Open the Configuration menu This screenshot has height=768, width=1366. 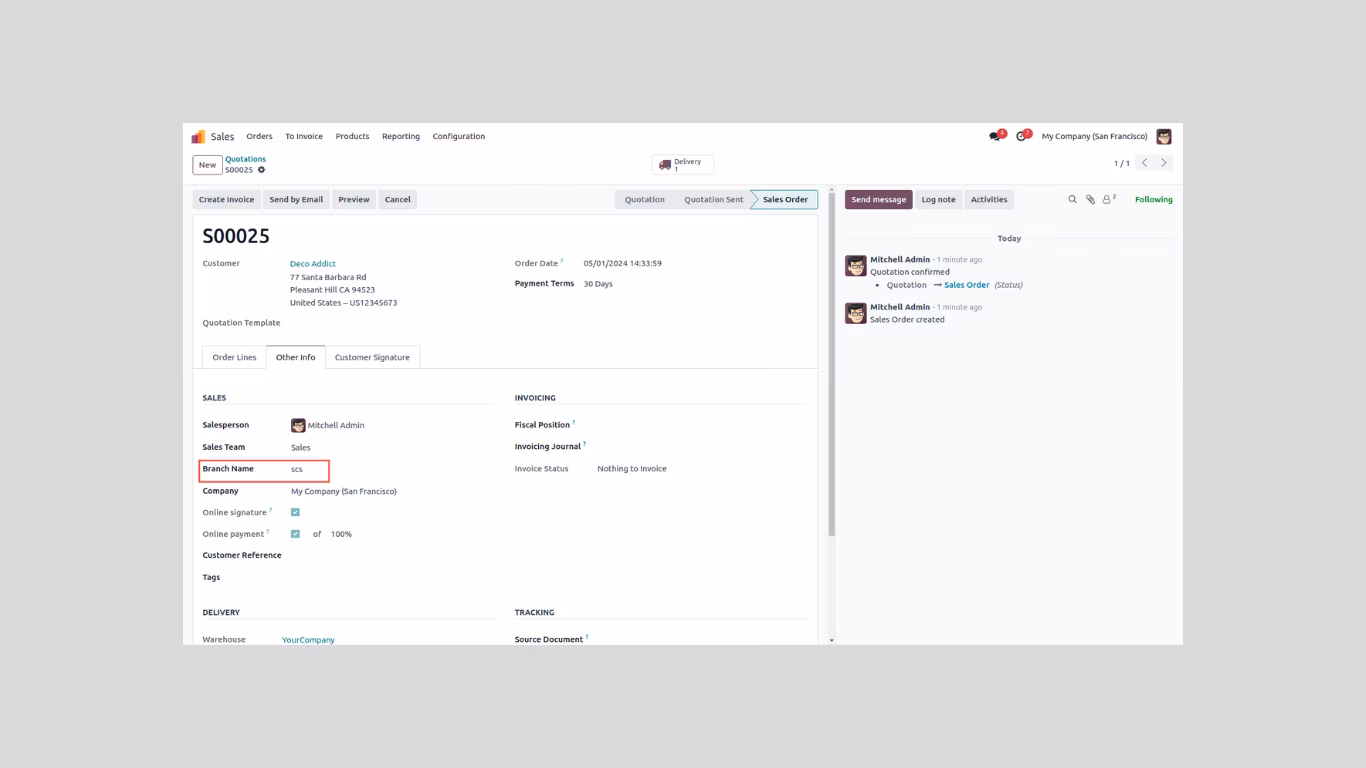pos(459,136)
